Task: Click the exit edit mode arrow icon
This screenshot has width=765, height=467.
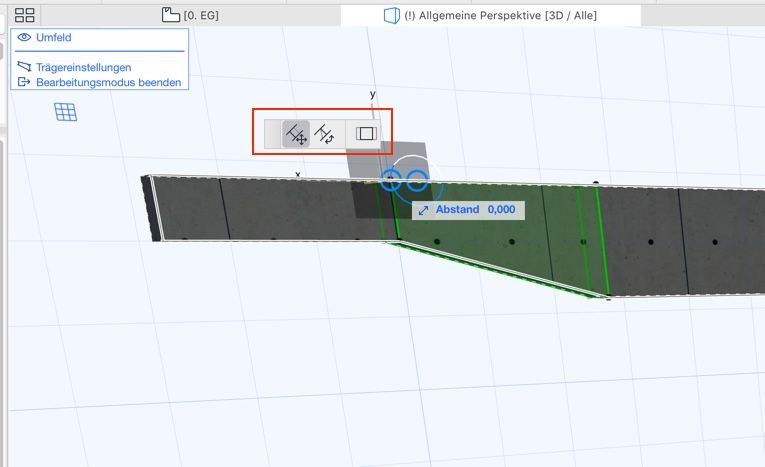Action: 24,82
